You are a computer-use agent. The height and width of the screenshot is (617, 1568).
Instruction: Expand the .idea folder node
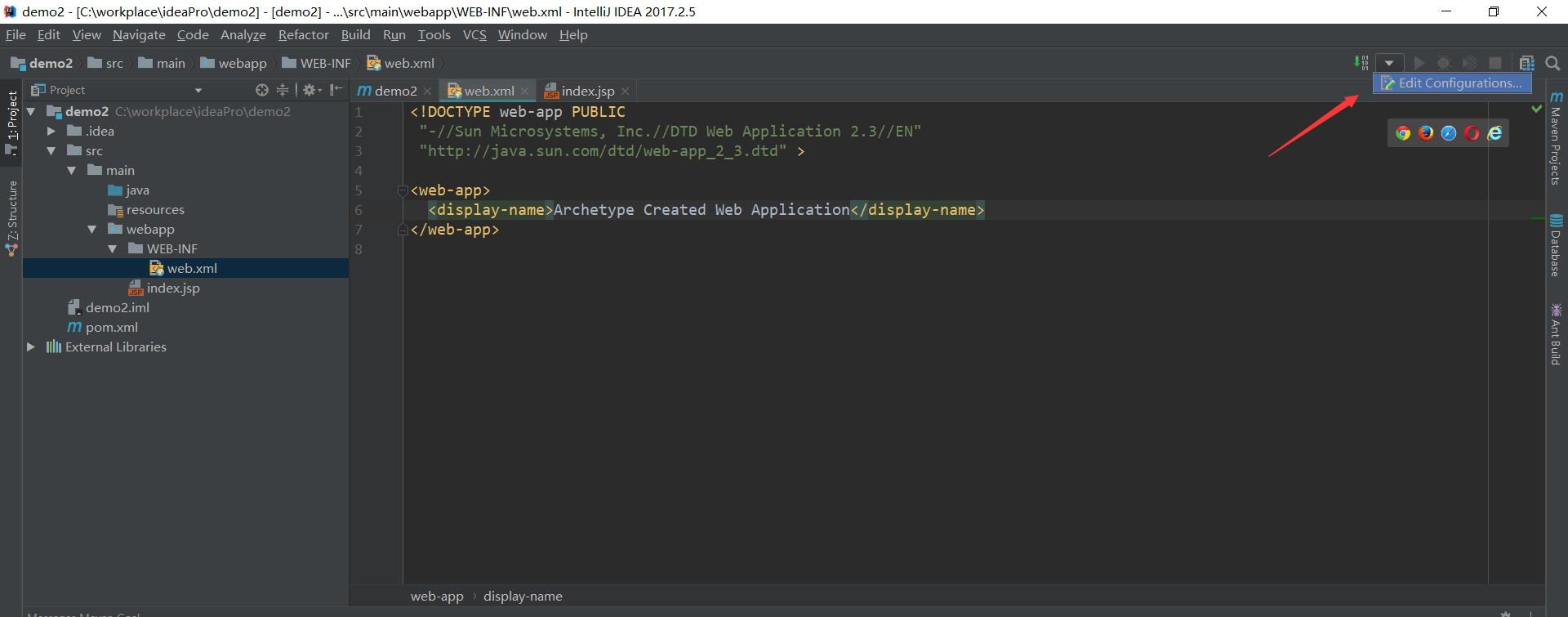[51, 131]
